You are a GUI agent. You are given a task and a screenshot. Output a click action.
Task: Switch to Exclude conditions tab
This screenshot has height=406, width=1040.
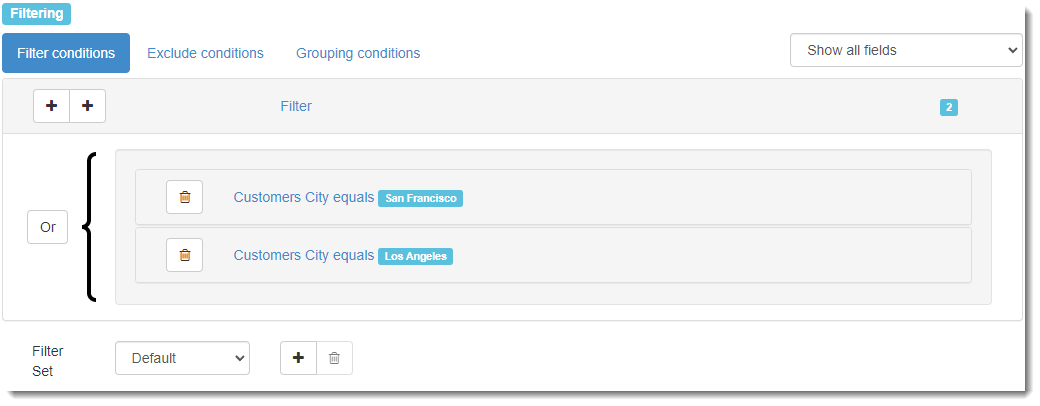tap(205, 53)
